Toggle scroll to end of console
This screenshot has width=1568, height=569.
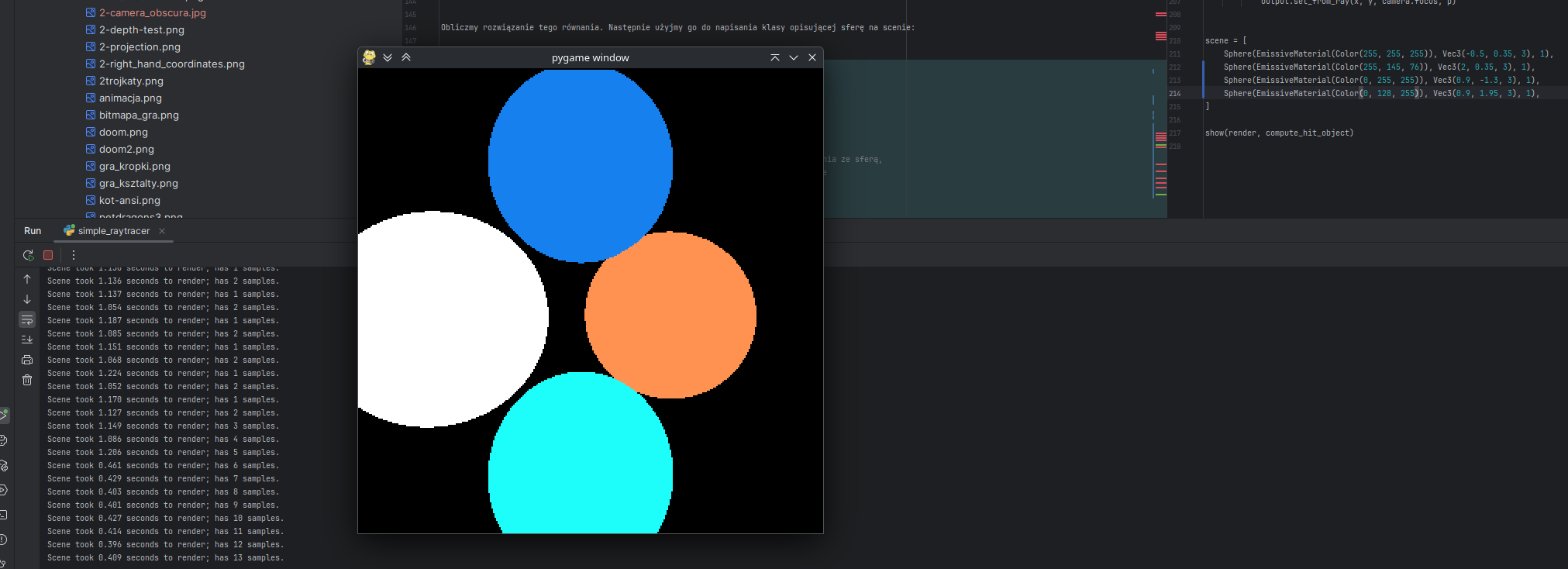(x=27, y=340)
